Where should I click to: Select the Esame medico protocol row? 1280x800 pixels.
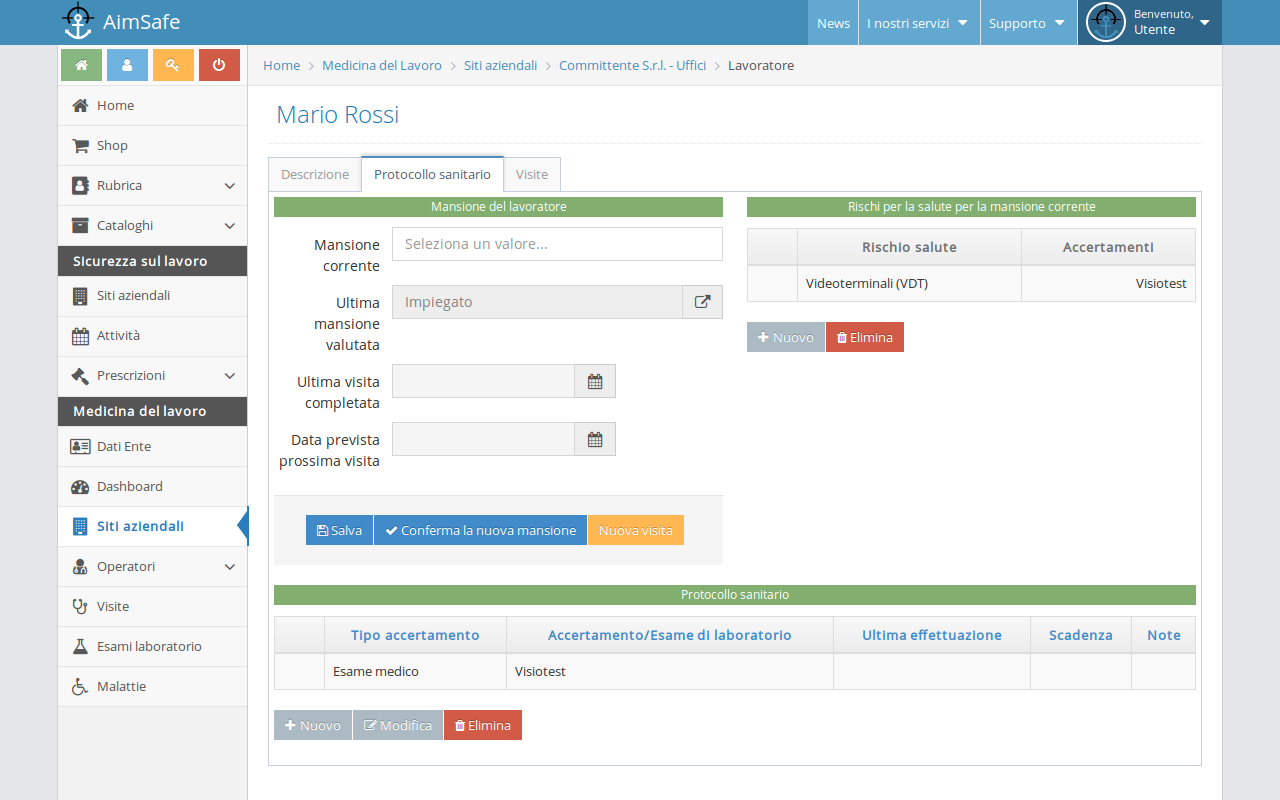735,671
